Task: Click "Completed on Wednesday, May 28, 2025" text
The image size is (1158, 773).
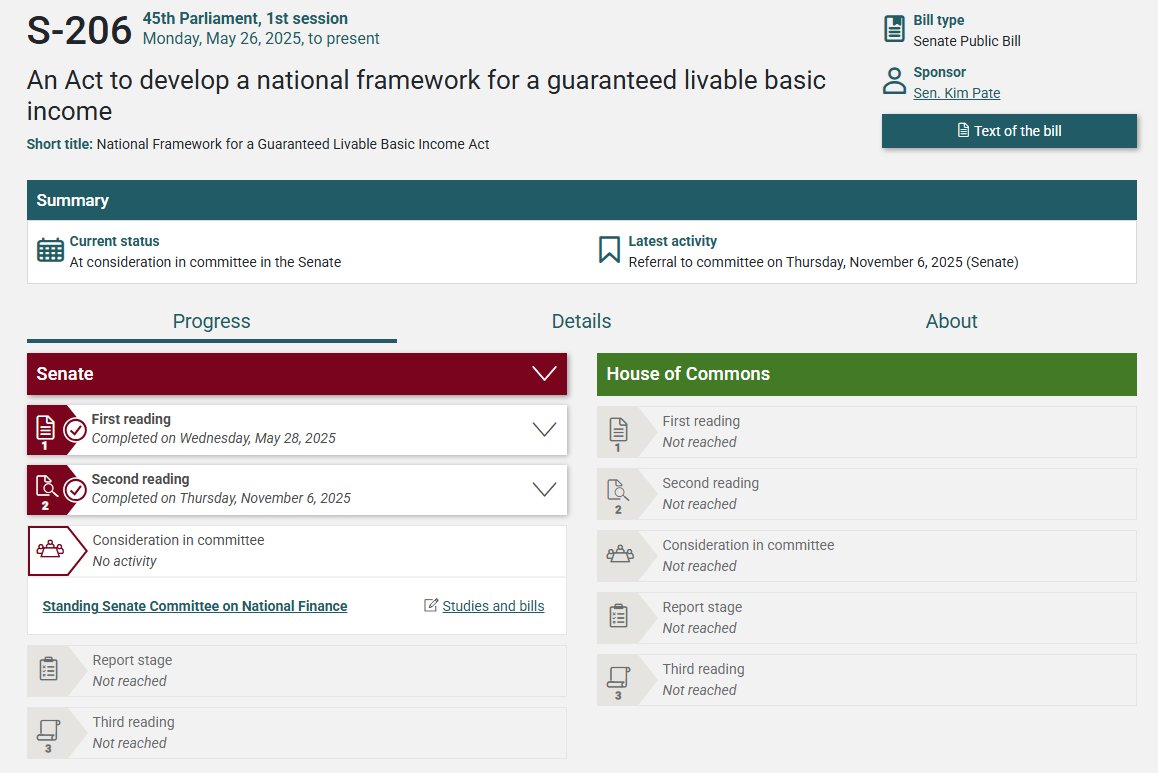Action: [213, 439]
